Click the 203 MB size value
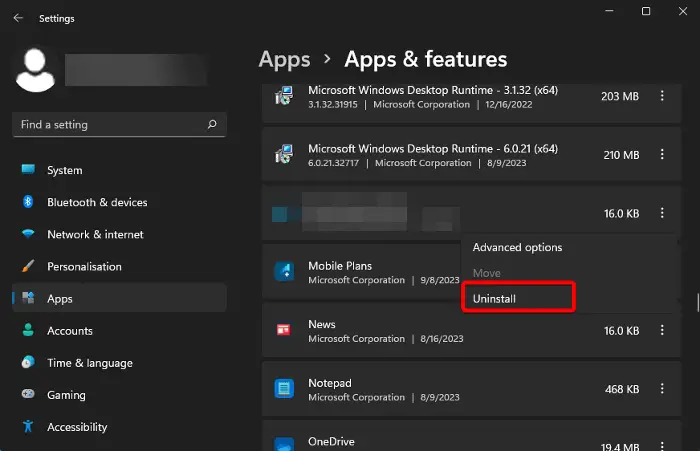 pos(620,96)
